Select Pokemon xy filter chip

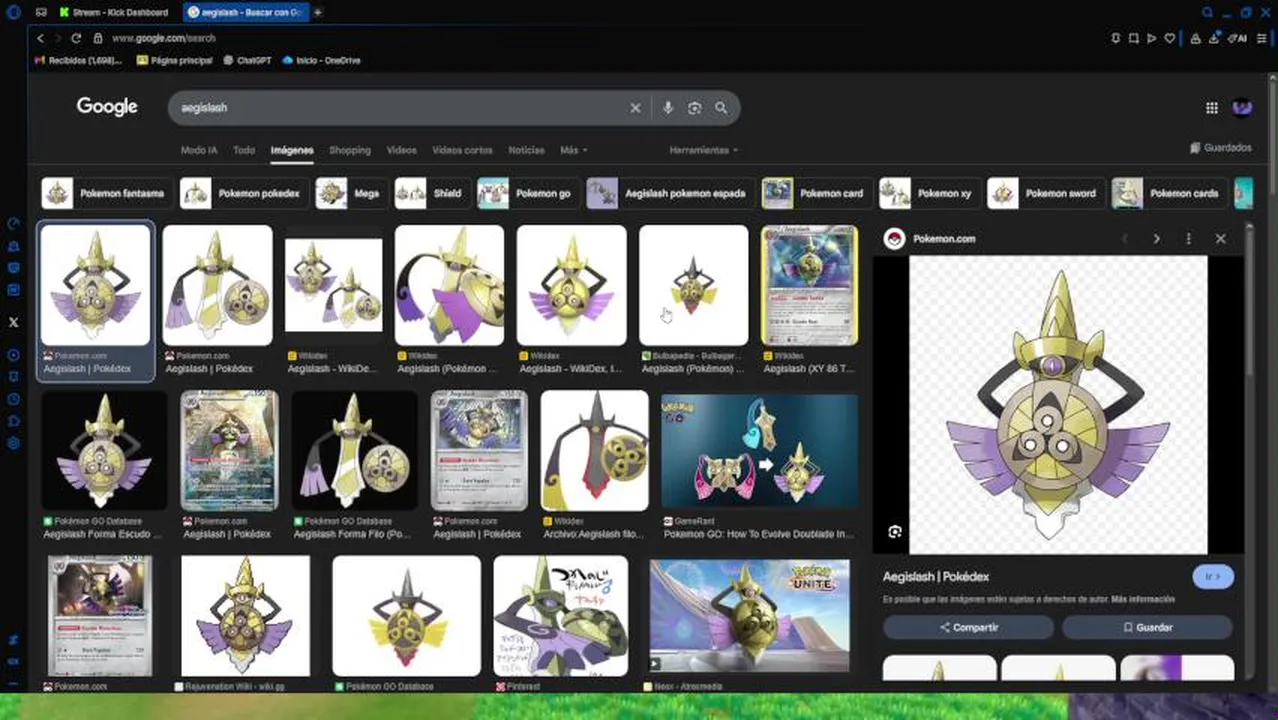coord(927,194)
